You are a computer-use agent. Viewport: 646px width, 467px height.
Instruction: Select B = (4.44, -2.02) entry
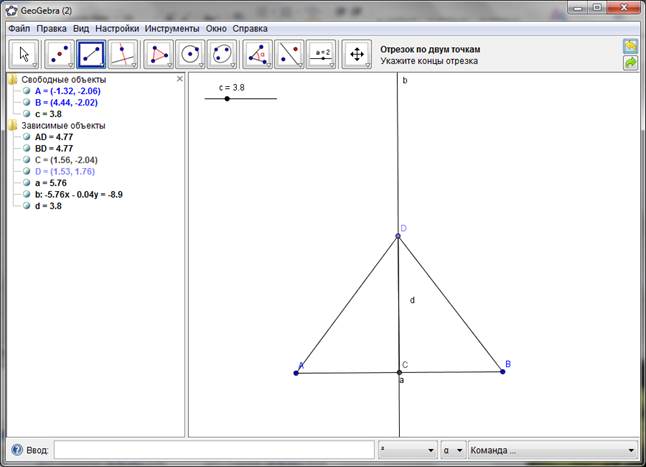(66, 103)
